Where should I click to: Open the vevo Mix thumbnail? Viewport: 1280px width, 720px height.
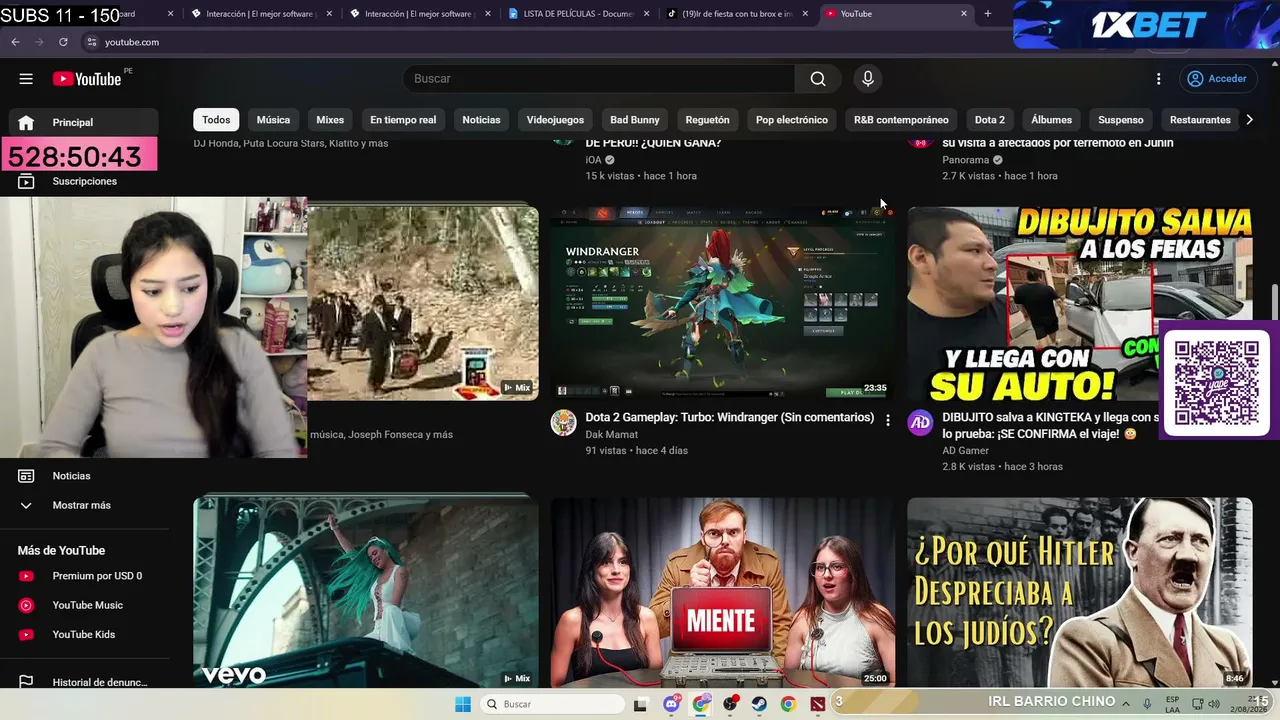point(366,592)
